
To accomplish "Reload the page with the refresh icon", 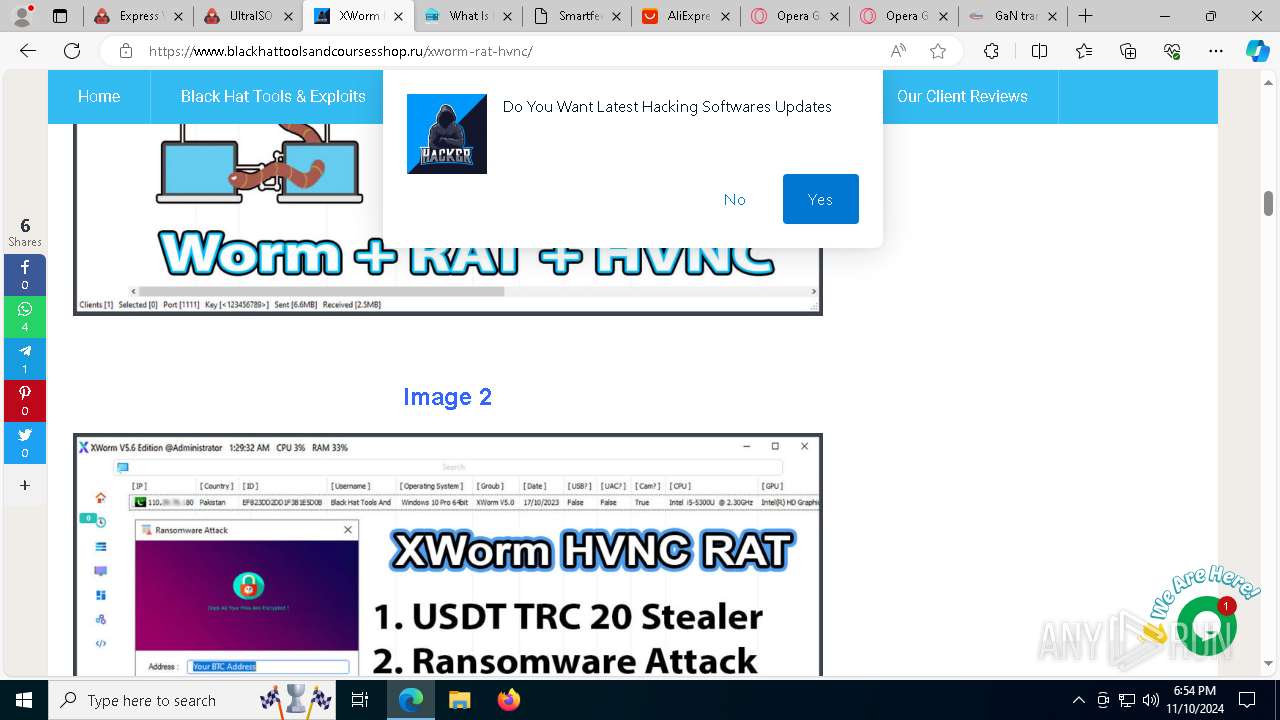I will pyautogui.click(x=72, y=51).
